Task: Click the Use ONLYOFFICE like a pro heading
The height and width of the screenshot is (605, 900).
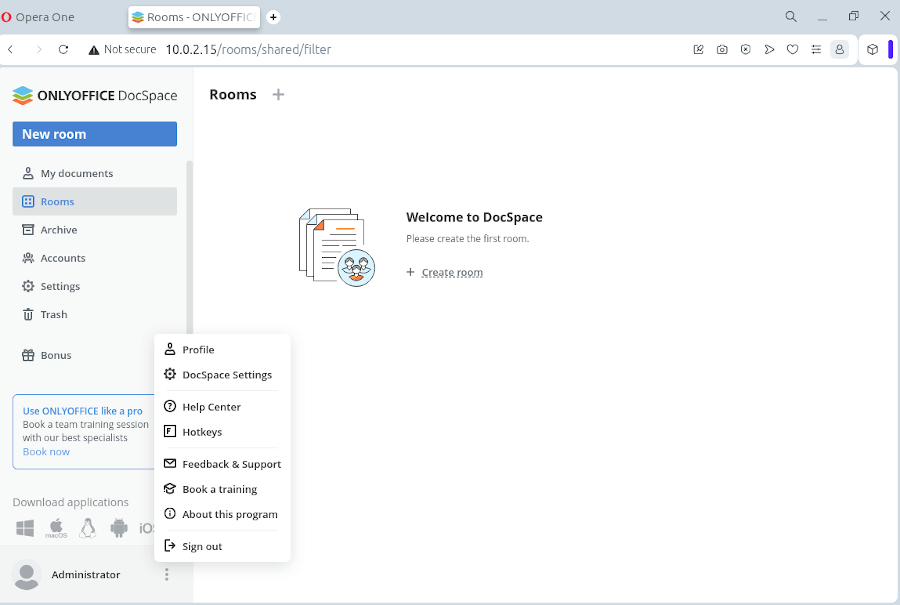Action: click(83, 411)
